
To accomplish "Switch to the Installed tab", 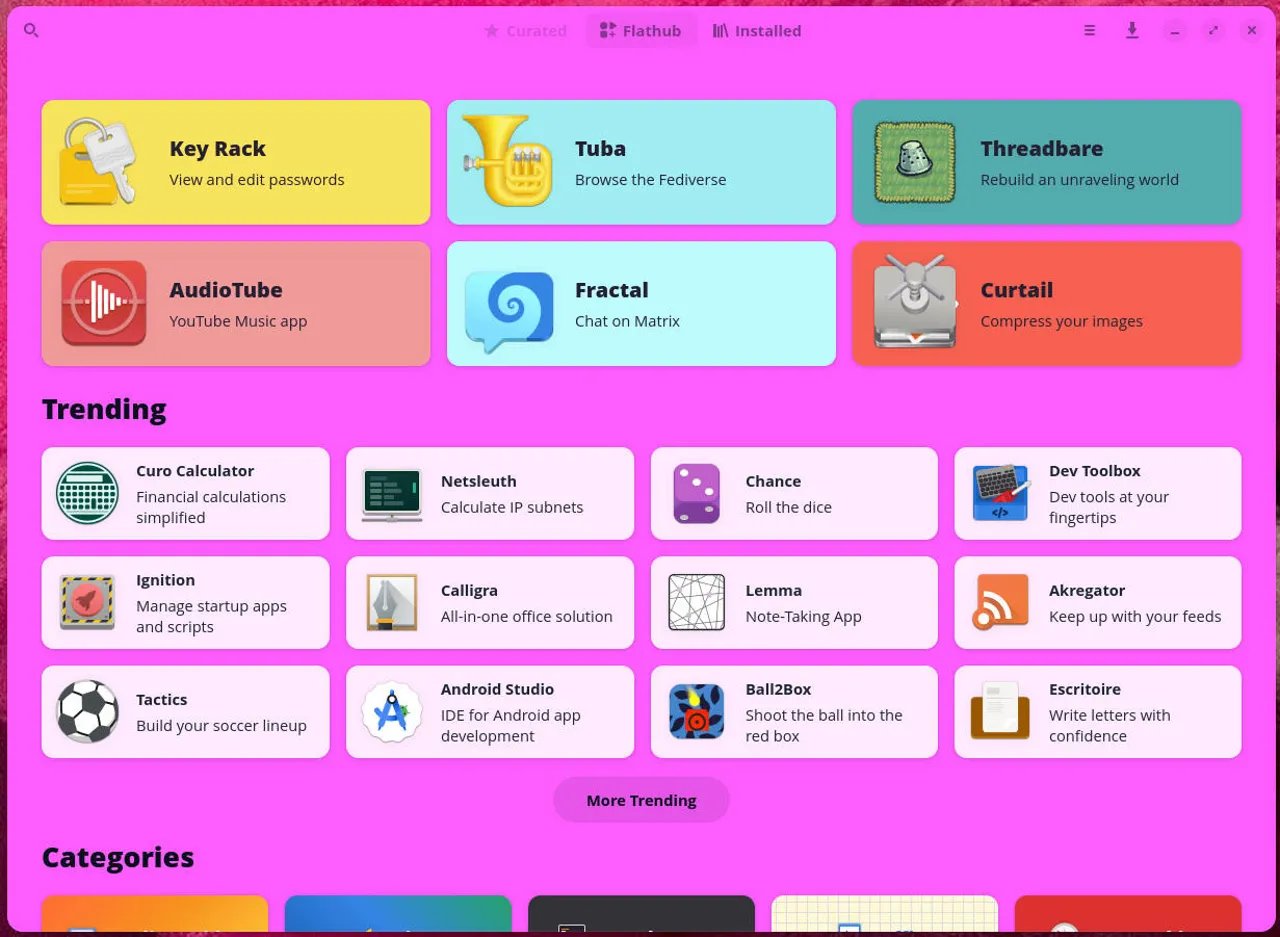I will (x=756, y=31).
